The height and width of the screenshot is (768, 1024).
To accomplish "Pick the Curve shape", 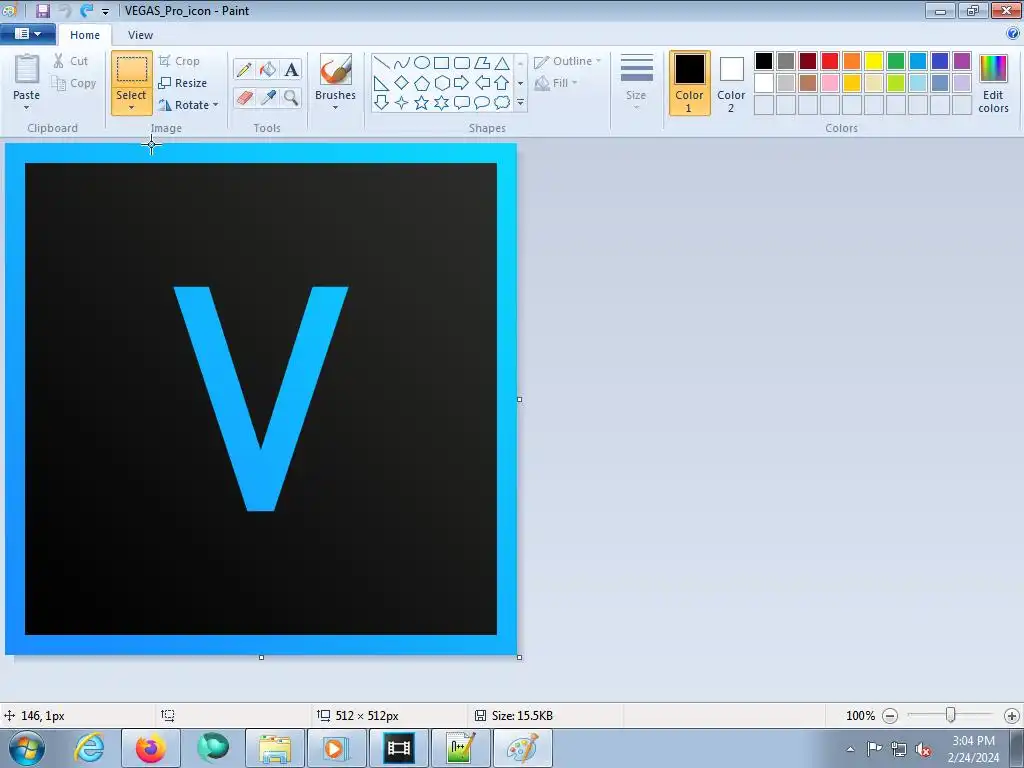I will click(x=402, y=63).
